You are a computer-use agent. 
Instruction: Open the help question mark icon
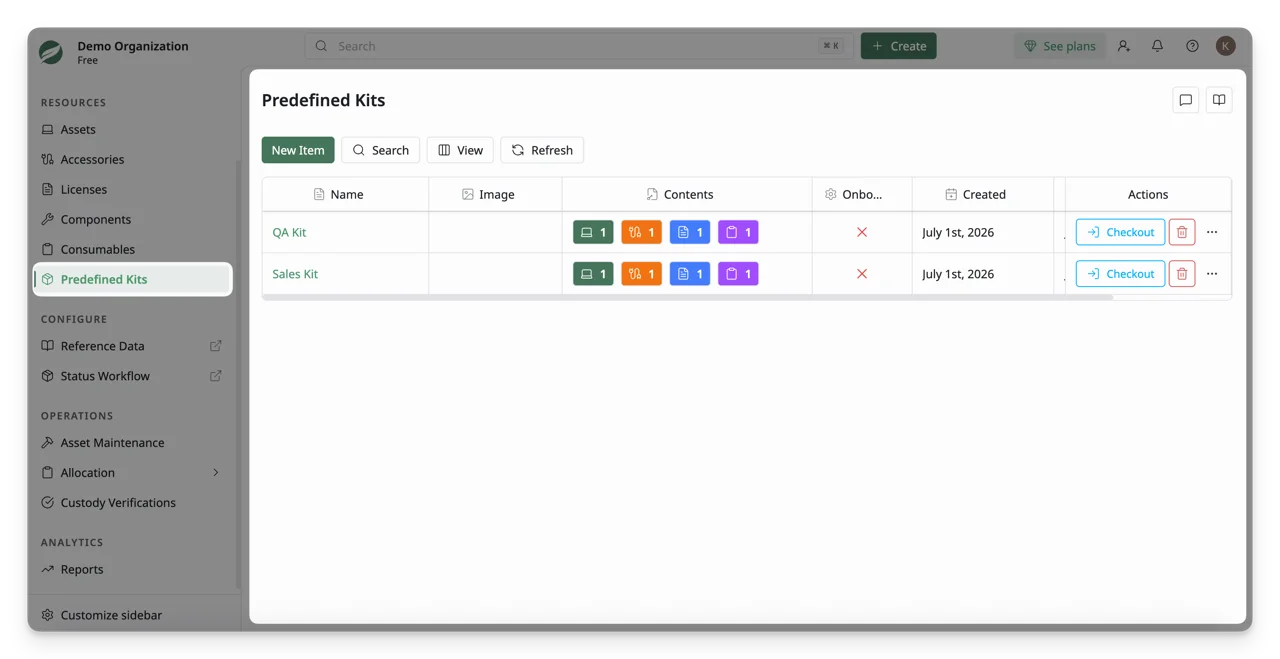coord(1192,46)
